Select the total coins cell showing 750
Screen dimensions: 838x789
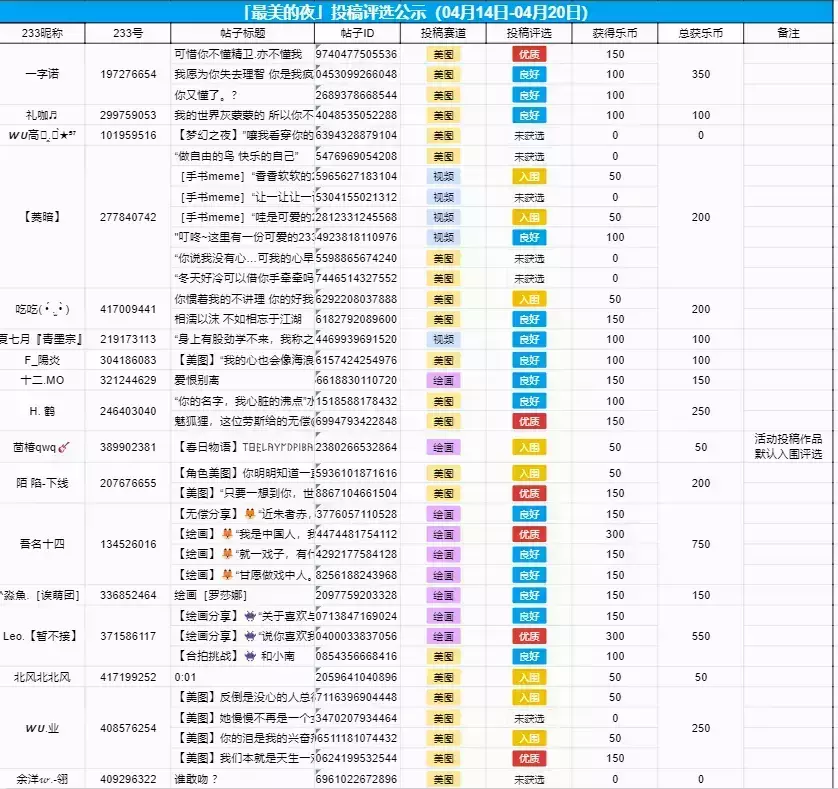tap(700, 544)
